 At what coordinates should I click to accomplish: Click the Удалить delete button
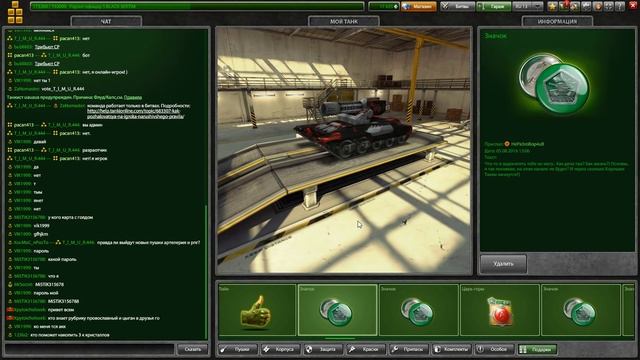pyautogui.click(x=503, y=264)
